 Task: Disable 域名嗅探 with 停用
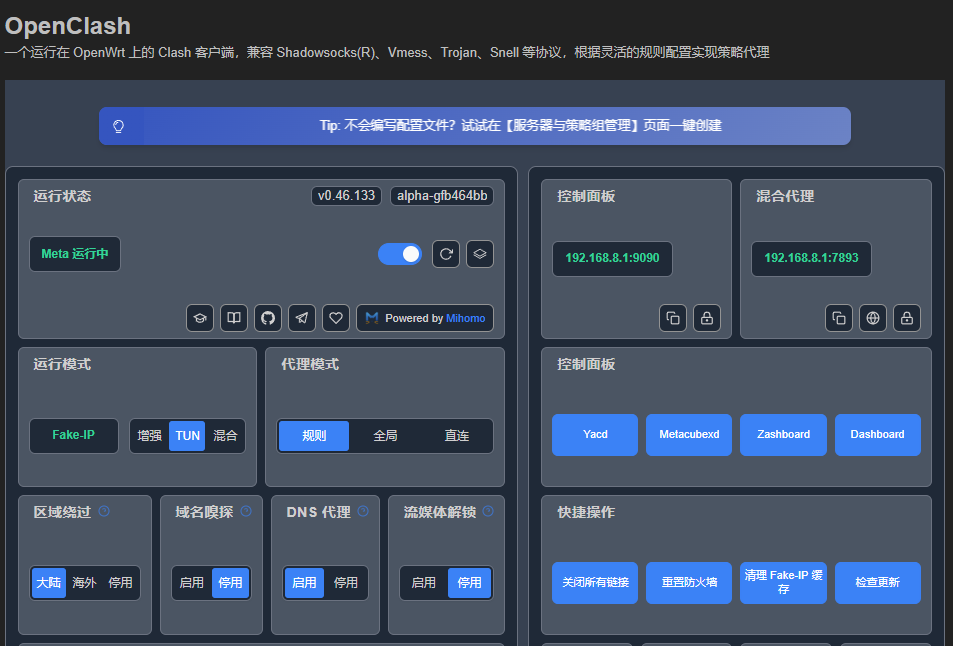(230, 583)
